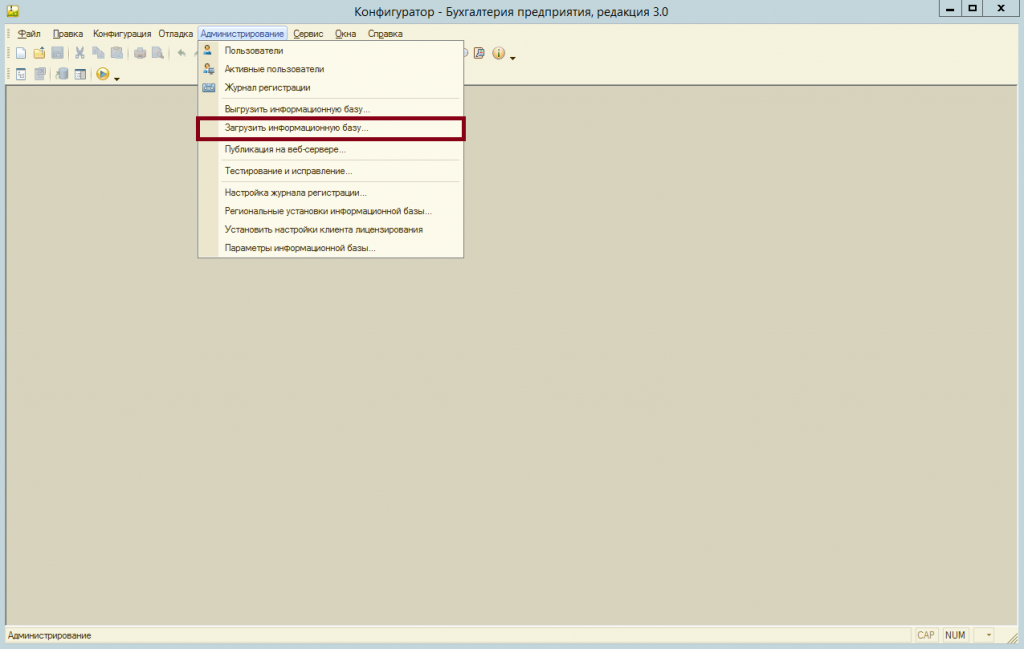This screenshot has height=649, width=1024.
Task: Start debugging with the play icon
Action: coord(103,74)
